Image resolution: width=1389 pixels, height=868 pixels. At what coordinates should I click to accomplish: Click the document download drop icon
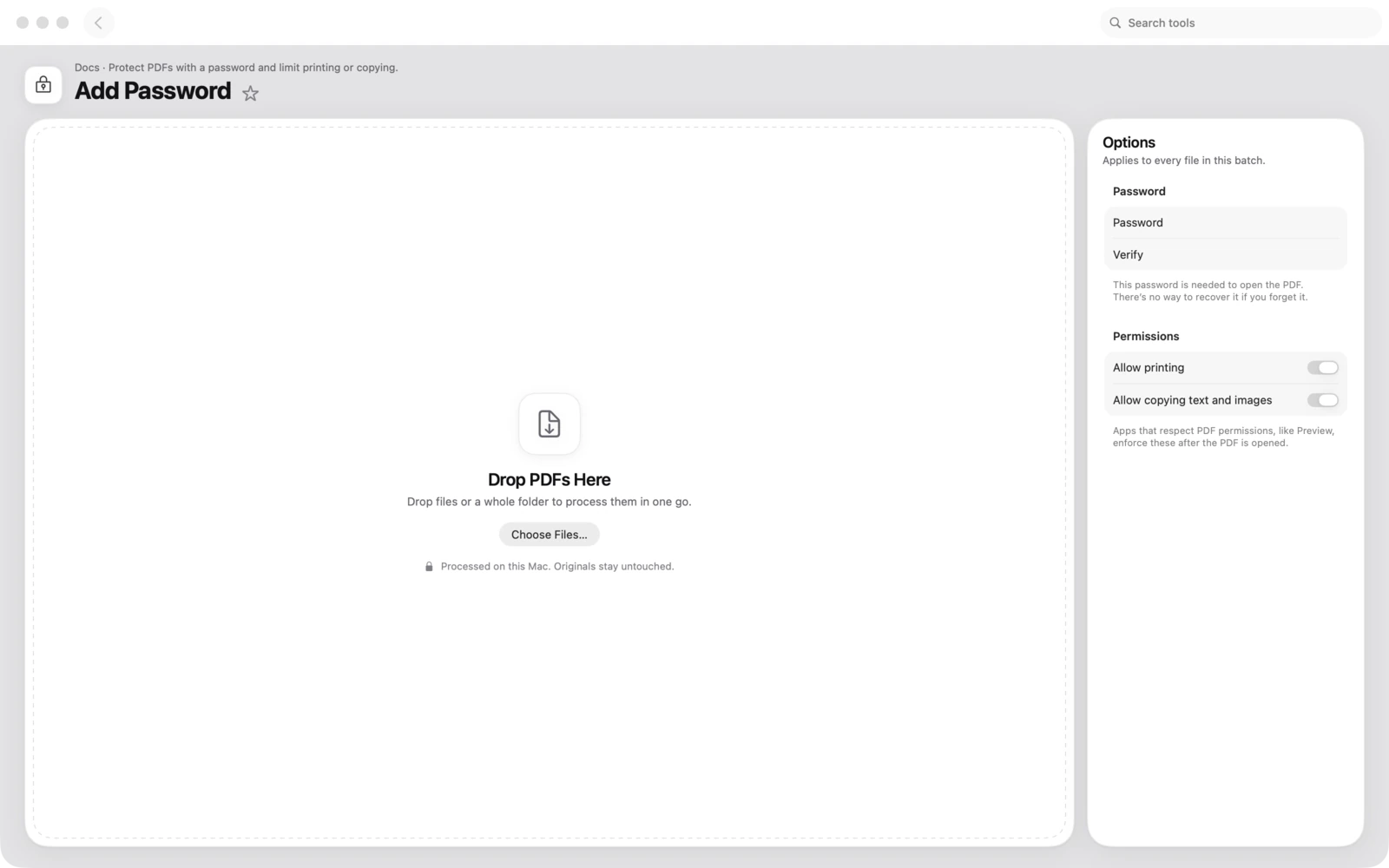(x=550, y=424)
